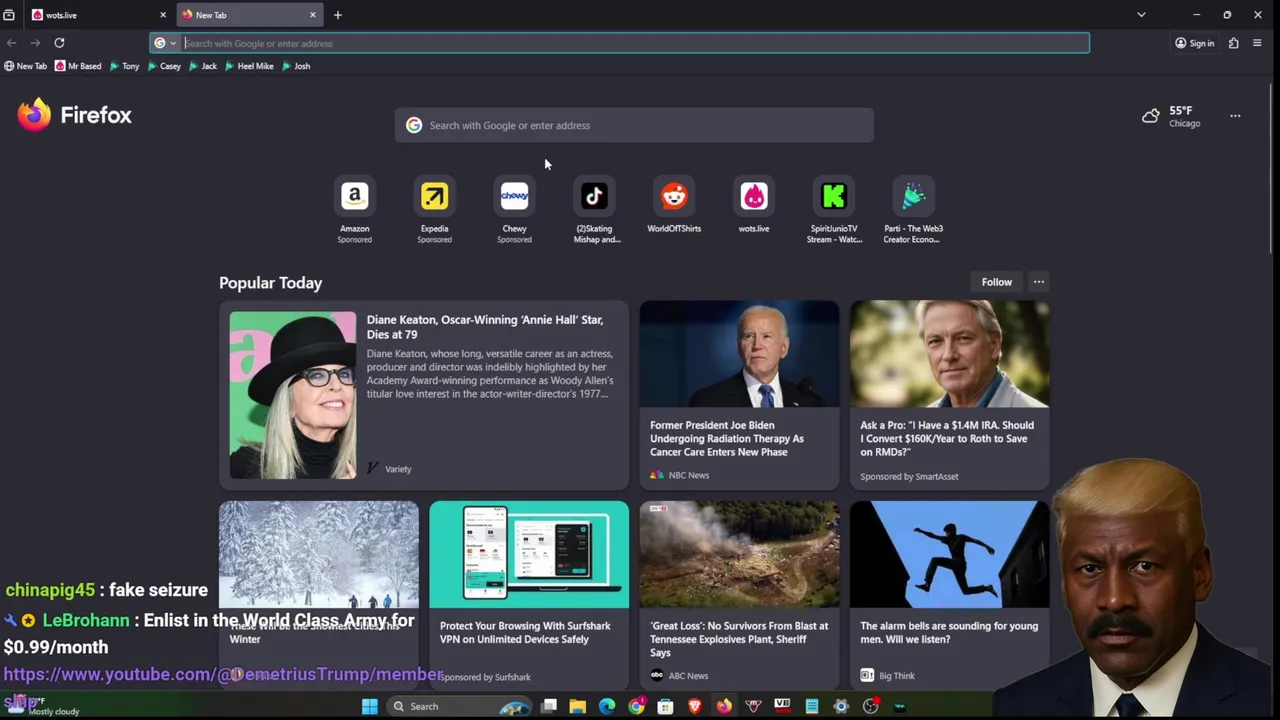This screenshot has height=720, width=1280.
Task: Close the wots.live tab
Action: click(x=163, y=15)
